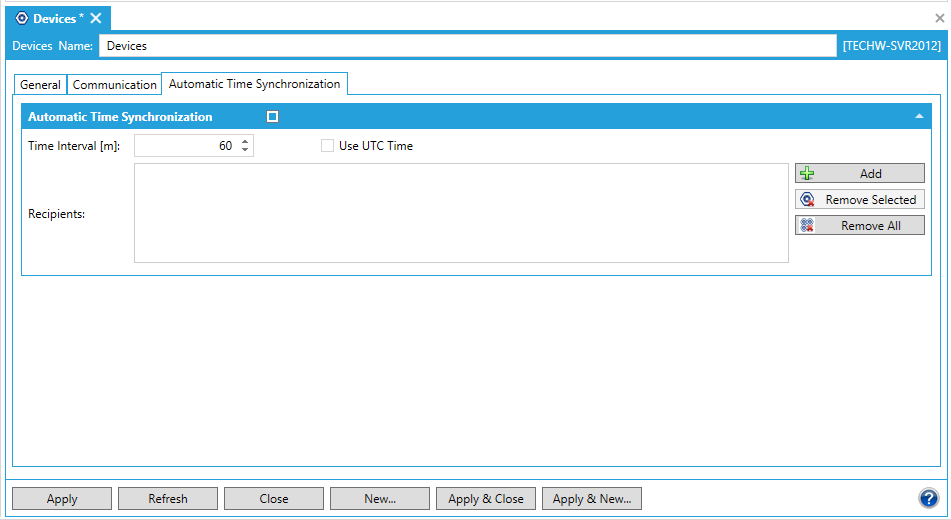Screen dimensions: 951x520
Task: Decrease Time Interval with down arrow
Action: (245, 151)
